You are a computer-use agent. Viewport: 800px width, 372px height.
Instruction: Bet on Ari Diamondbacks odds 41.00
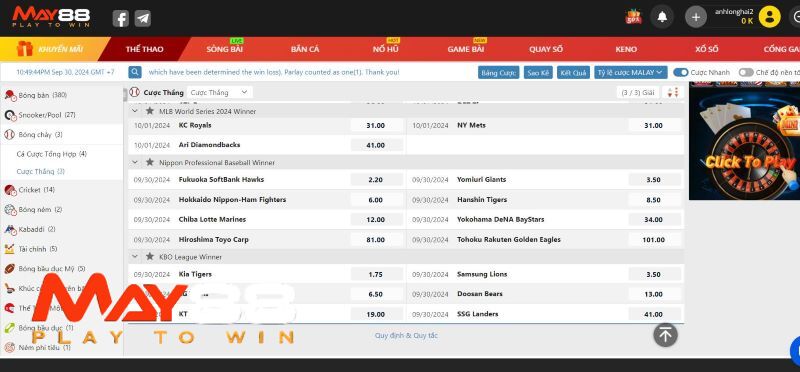coord(376,145)
